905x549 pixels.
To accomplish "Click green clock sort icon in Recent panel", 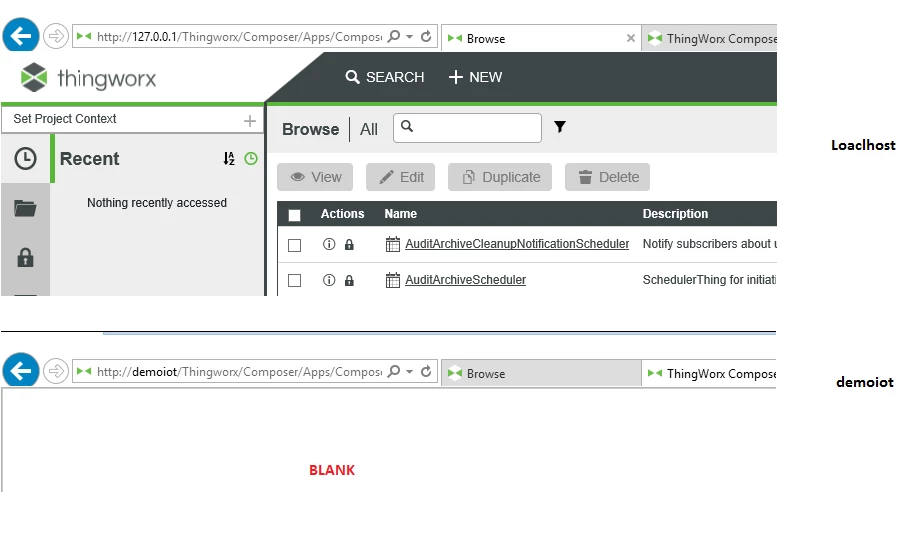I will point(251,159).
